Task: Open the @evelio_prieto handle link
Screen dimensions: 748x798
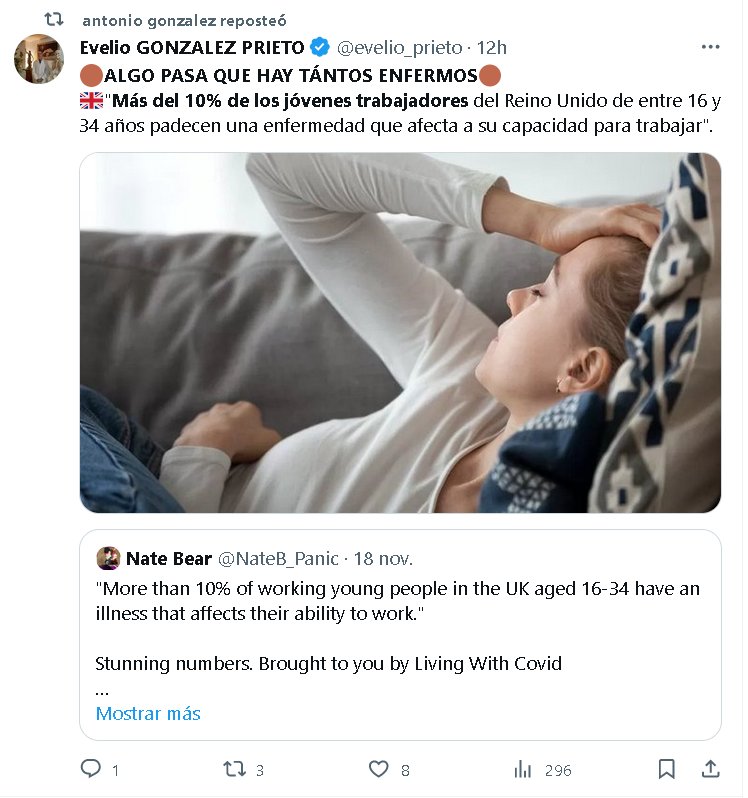Action: click(x=400, y=47)
